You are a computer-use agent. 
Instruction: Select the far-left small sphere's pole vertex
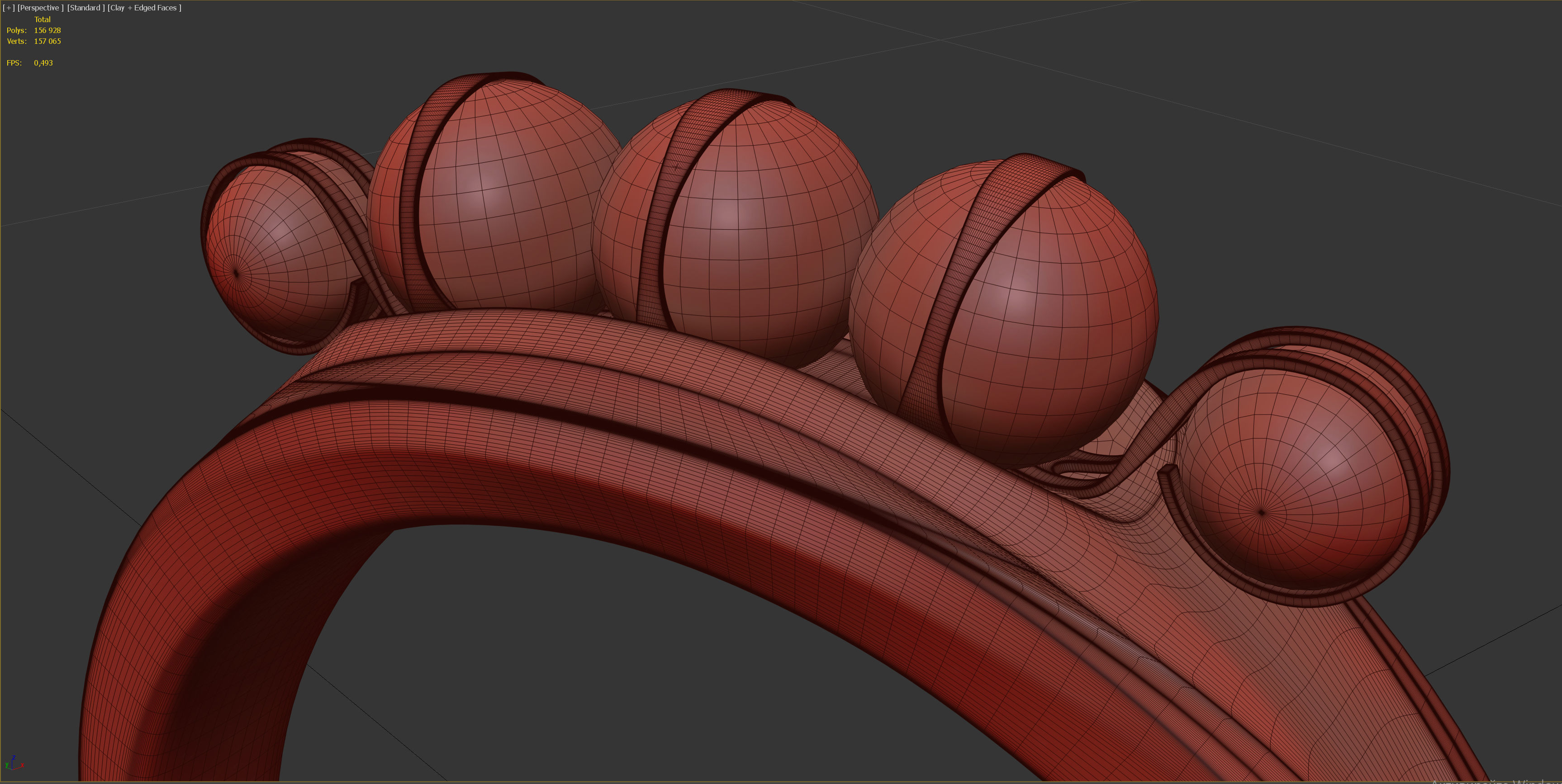237,273
